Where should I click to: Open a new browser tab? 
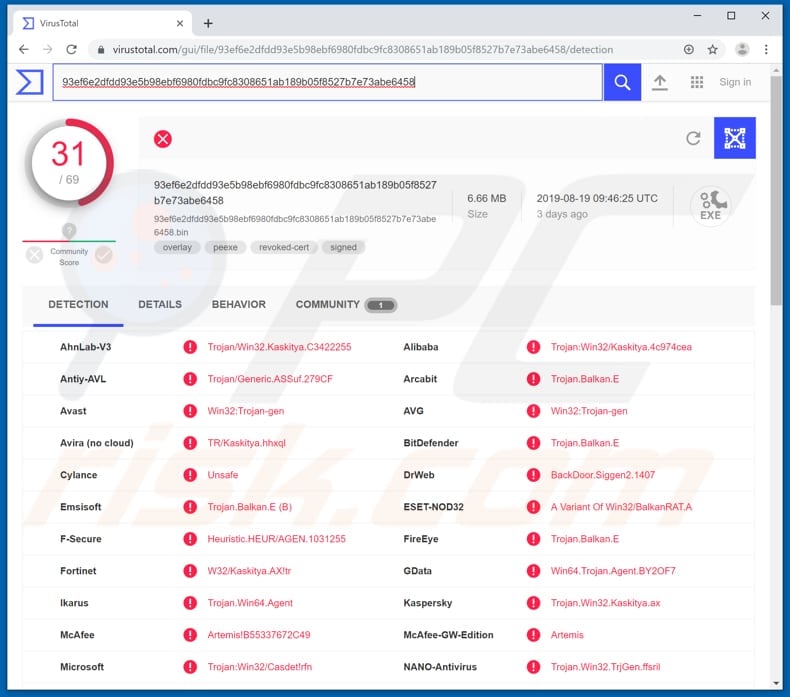(208, 23)
